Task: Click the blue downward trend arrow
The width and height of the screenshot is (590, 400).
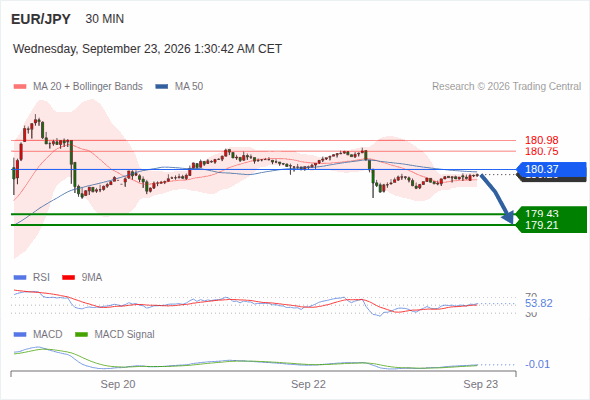Action: tap(497, 199)
